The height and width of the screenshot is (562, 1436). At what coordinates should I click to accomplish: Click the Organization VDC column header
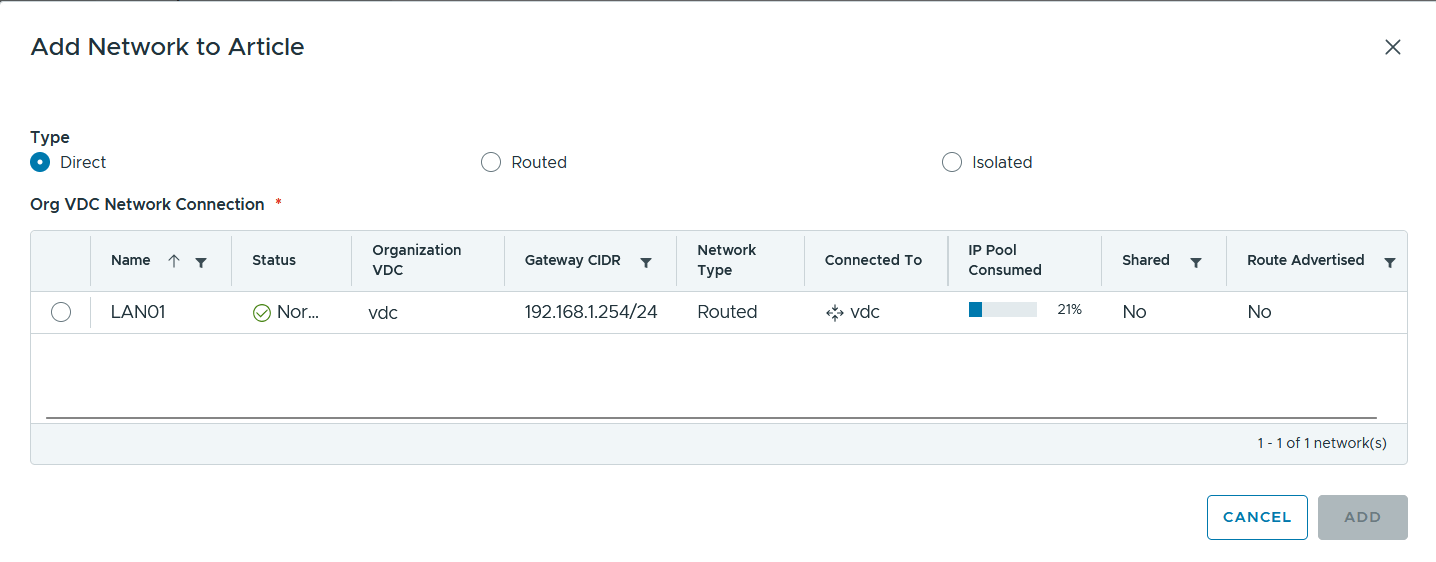417,260
